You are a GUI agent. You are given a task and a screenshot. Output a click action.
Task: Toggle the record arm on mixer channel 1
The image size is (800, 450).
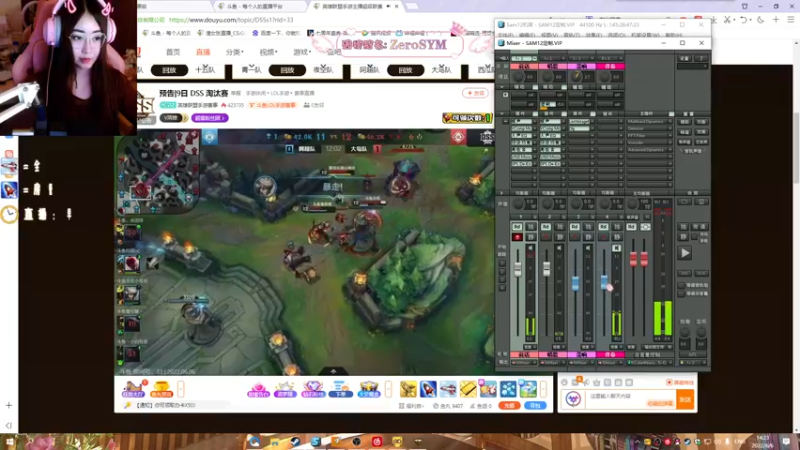coord(517,237)
